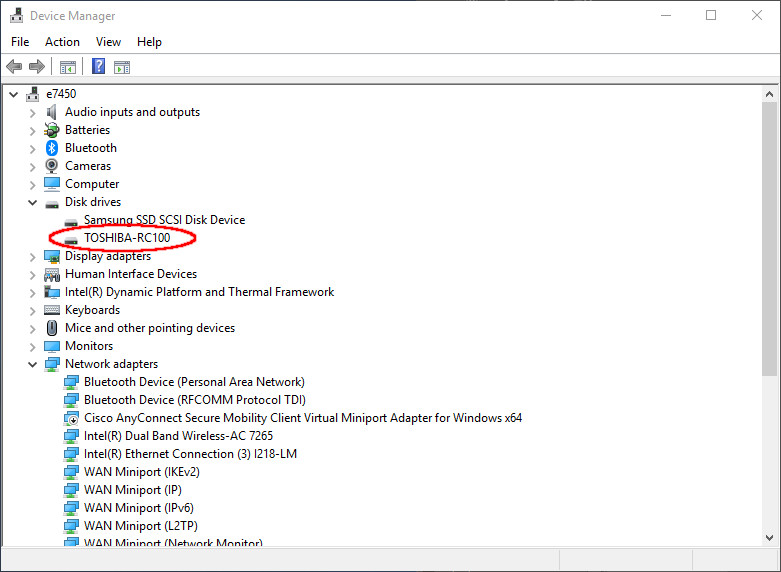The width and height of the screenshot is (781, 572).
Task: Select Bluetooth Device (Personal Area Network)
Action: [194, 382]
